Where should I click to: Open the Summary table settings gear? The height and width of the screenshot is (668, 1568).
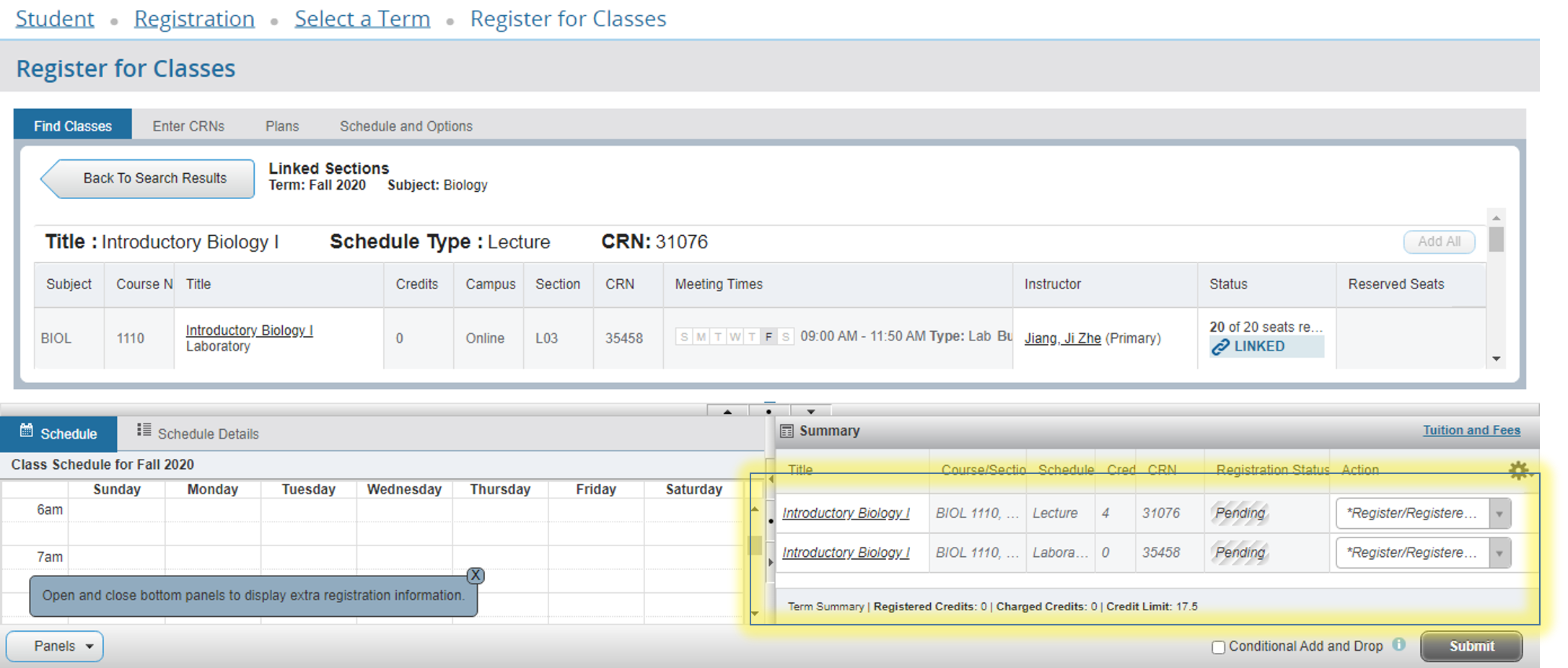1518,470
